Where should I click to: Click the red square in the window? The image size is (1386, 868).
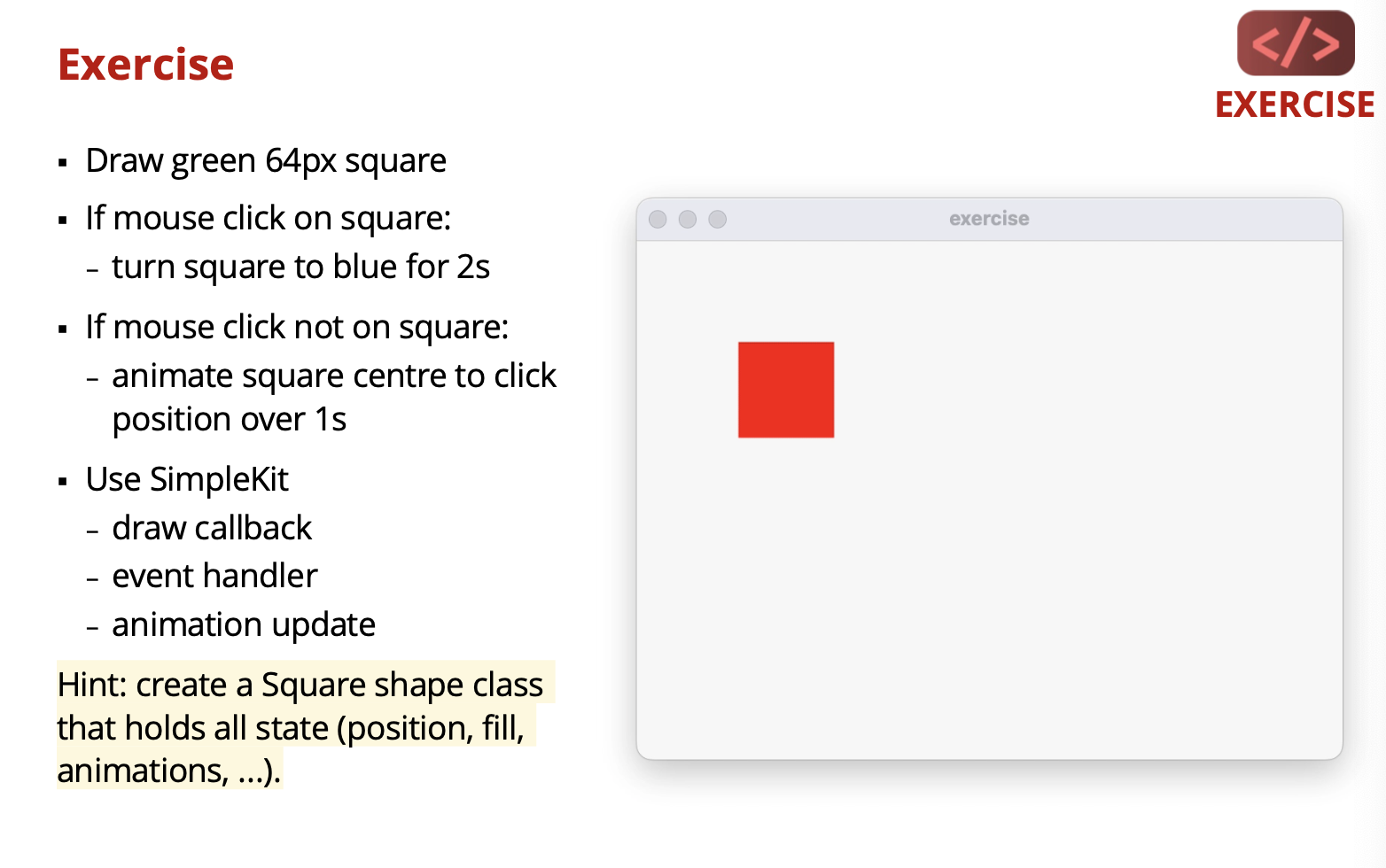[786, 390]
